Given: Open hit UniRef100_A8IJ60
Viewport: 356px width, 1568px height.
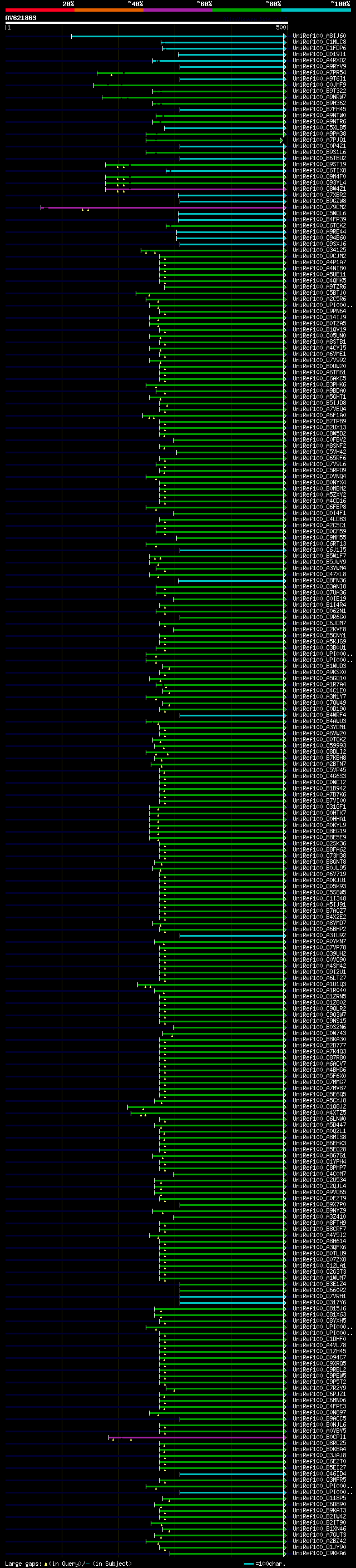Looking at the screenshot, I should tap(319, 36).
